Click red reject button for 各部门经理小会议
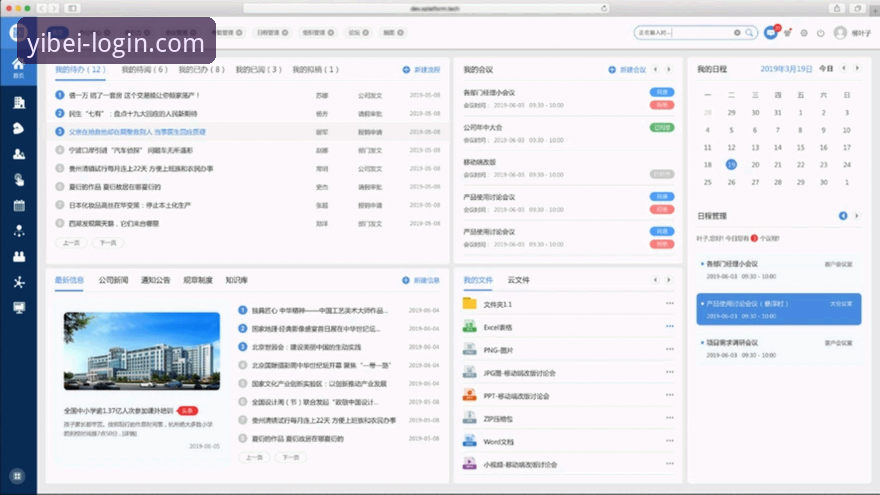The width and height of the screenshot is (880, 495). point(662,105)
